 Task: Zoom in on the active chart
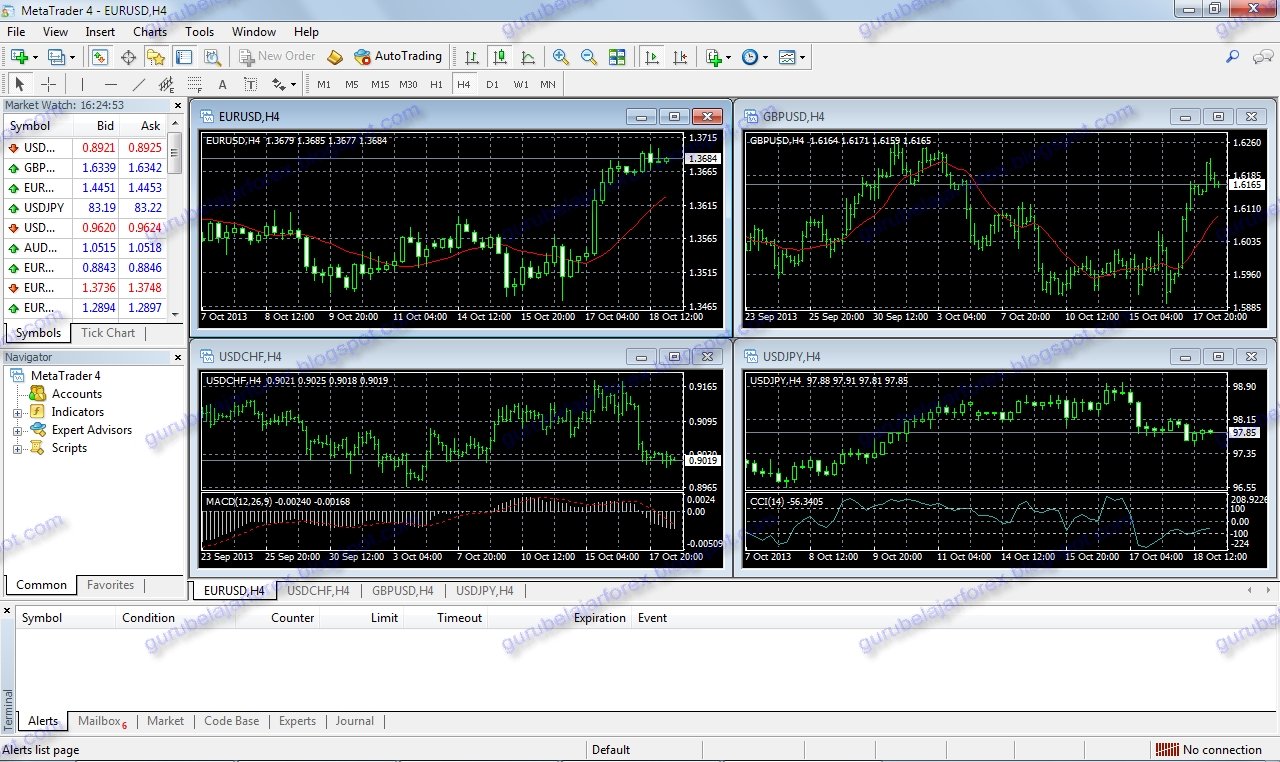point(560,57)
